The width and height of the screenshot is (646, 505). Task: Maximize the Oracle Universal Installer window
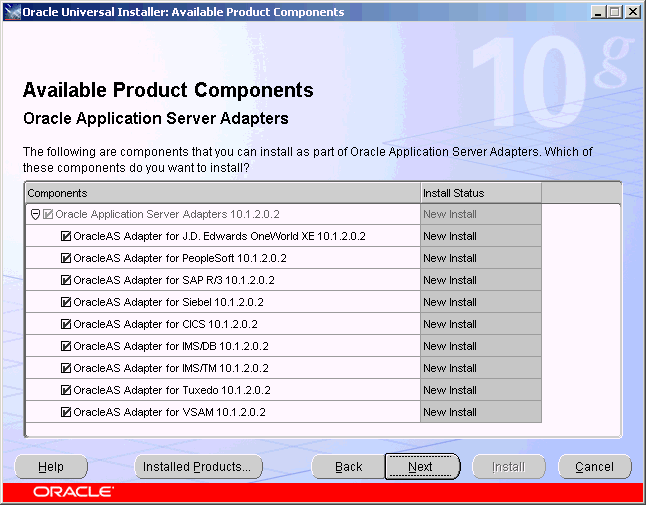click(x=615, y=12)
